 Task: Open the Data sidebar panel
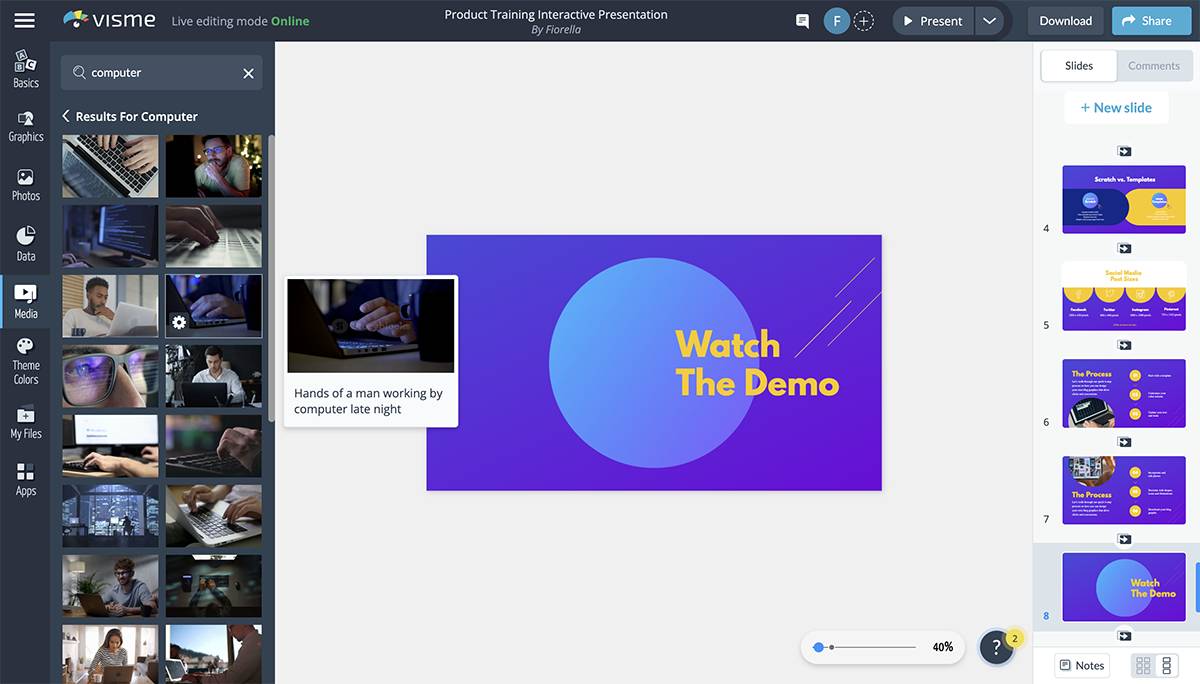point(26,244)
